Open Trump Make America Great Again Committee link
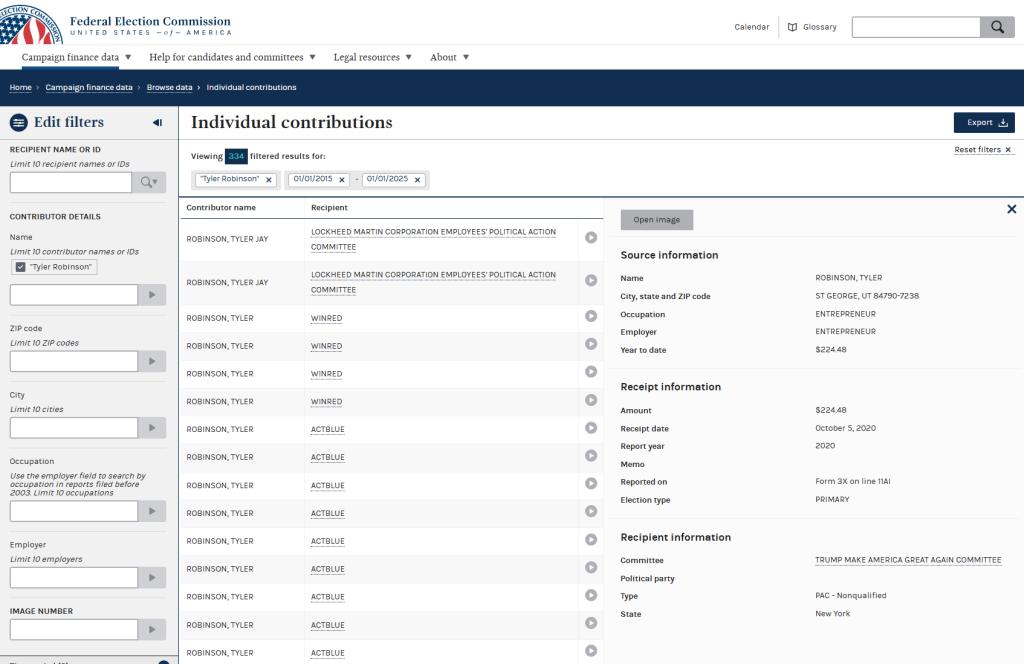 coord(908,560)
